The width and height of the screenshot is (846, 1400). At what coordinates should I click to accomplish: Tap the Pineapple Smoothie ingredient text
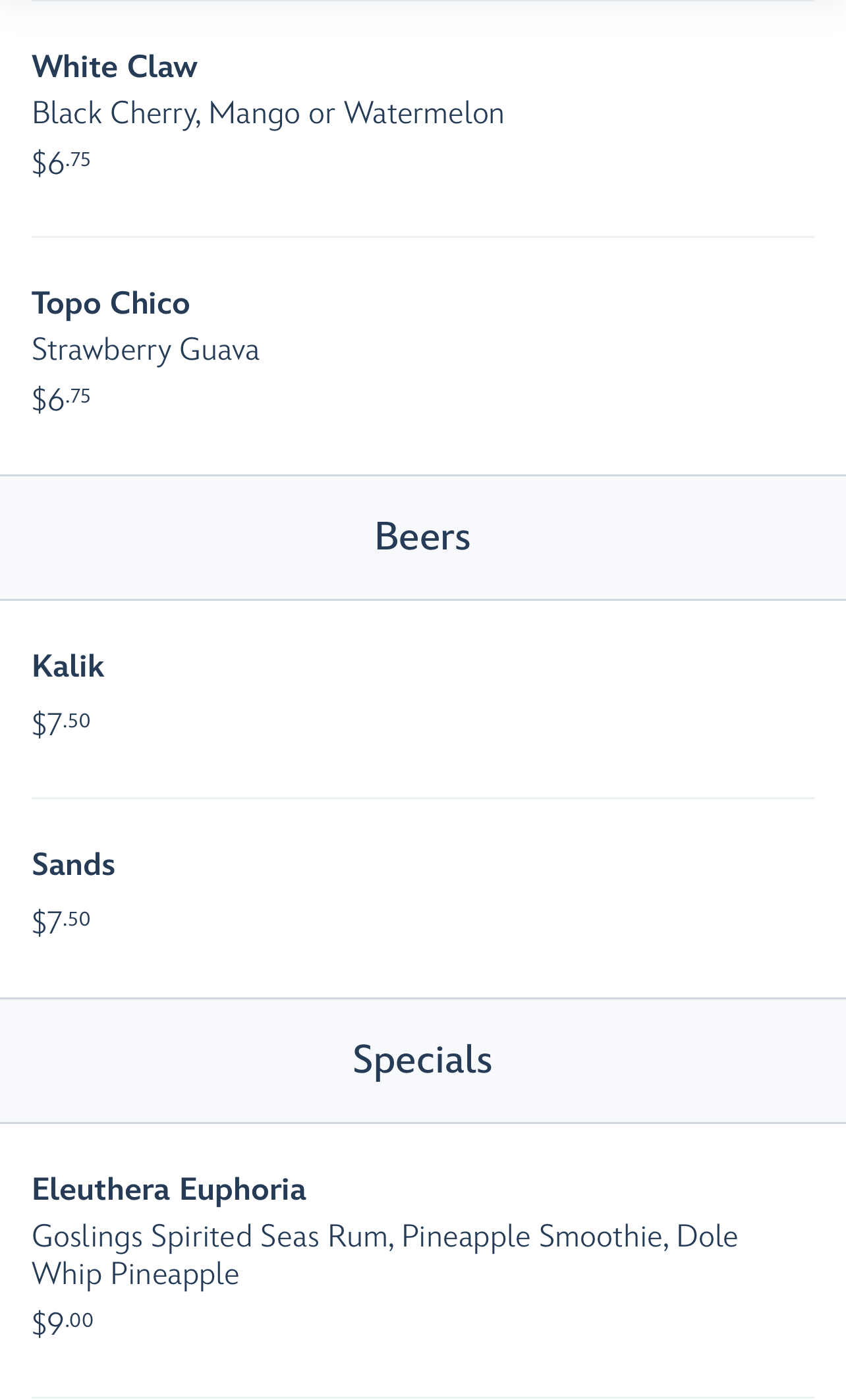click(x=531, y=1236)
